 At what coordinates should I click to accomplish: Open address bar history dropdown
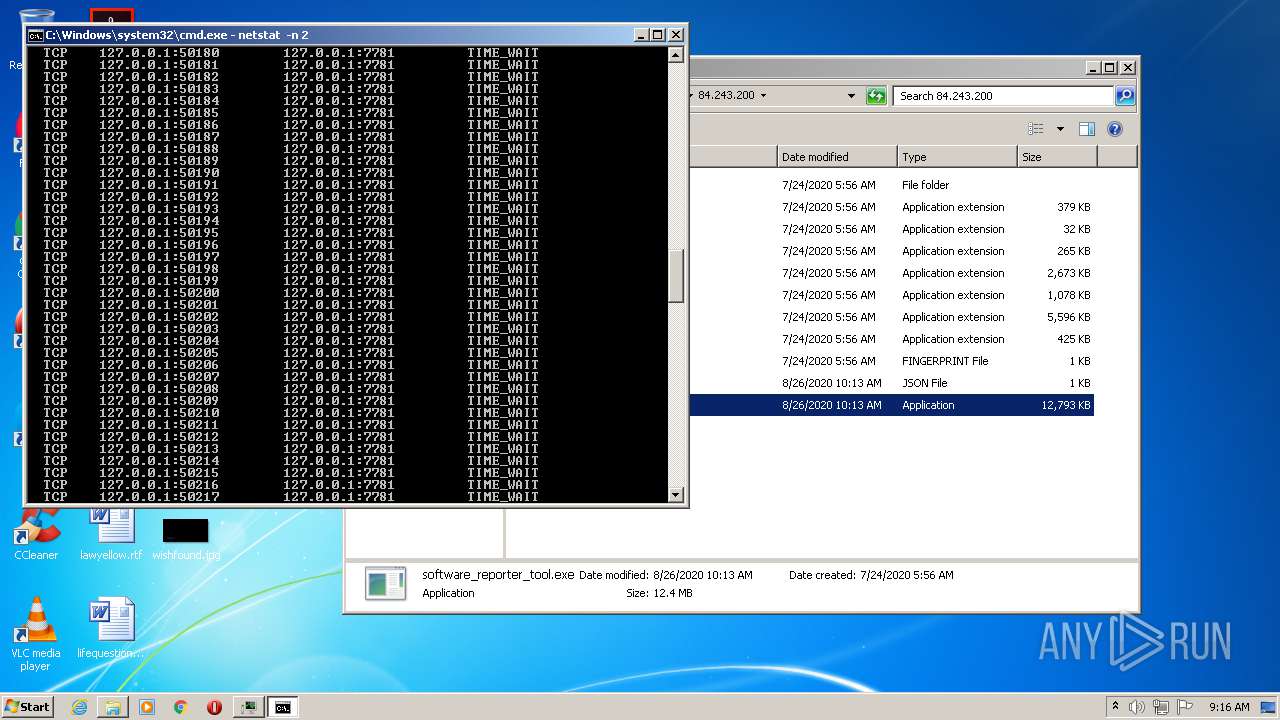point(851,96)
